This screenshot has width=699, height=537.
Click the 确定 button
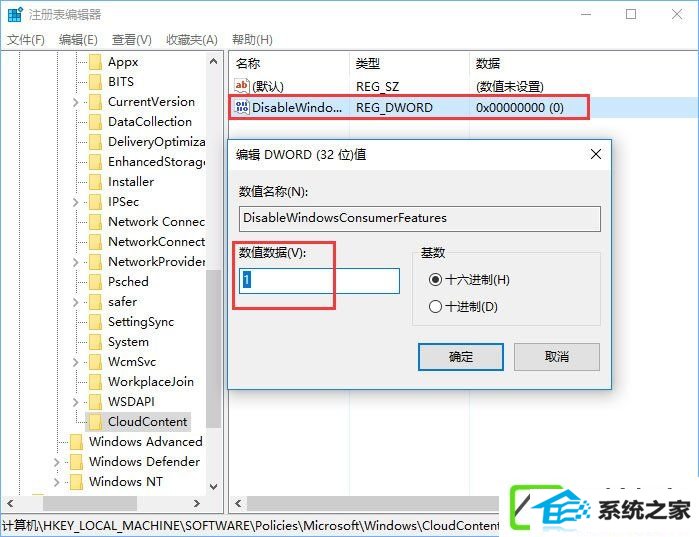[x=461, y=357]
